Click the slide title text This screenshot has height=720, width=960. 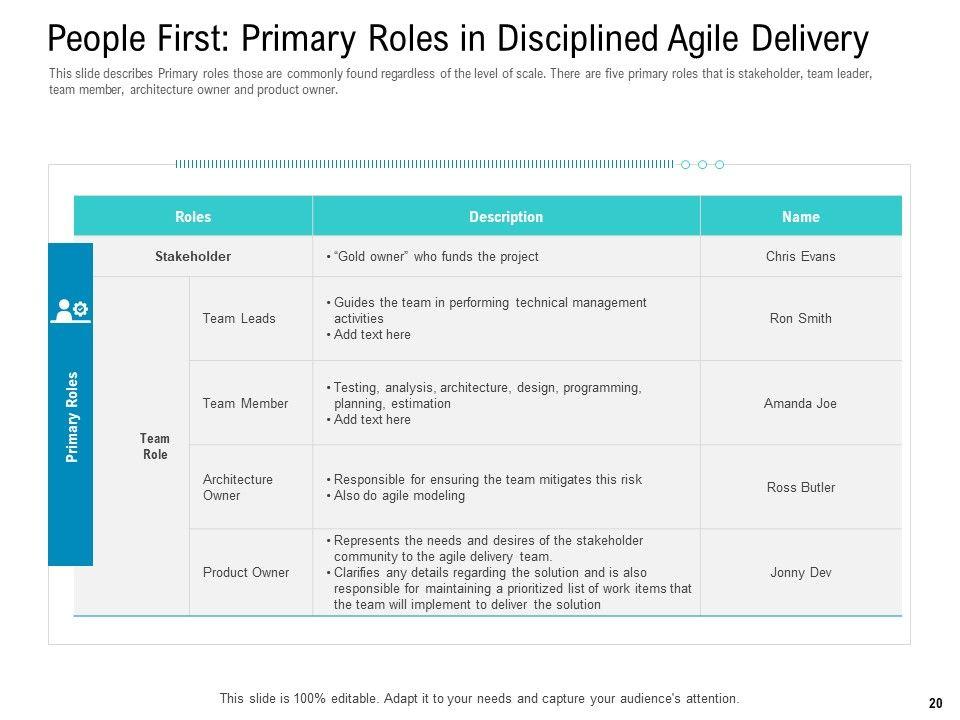coord(458,39)
